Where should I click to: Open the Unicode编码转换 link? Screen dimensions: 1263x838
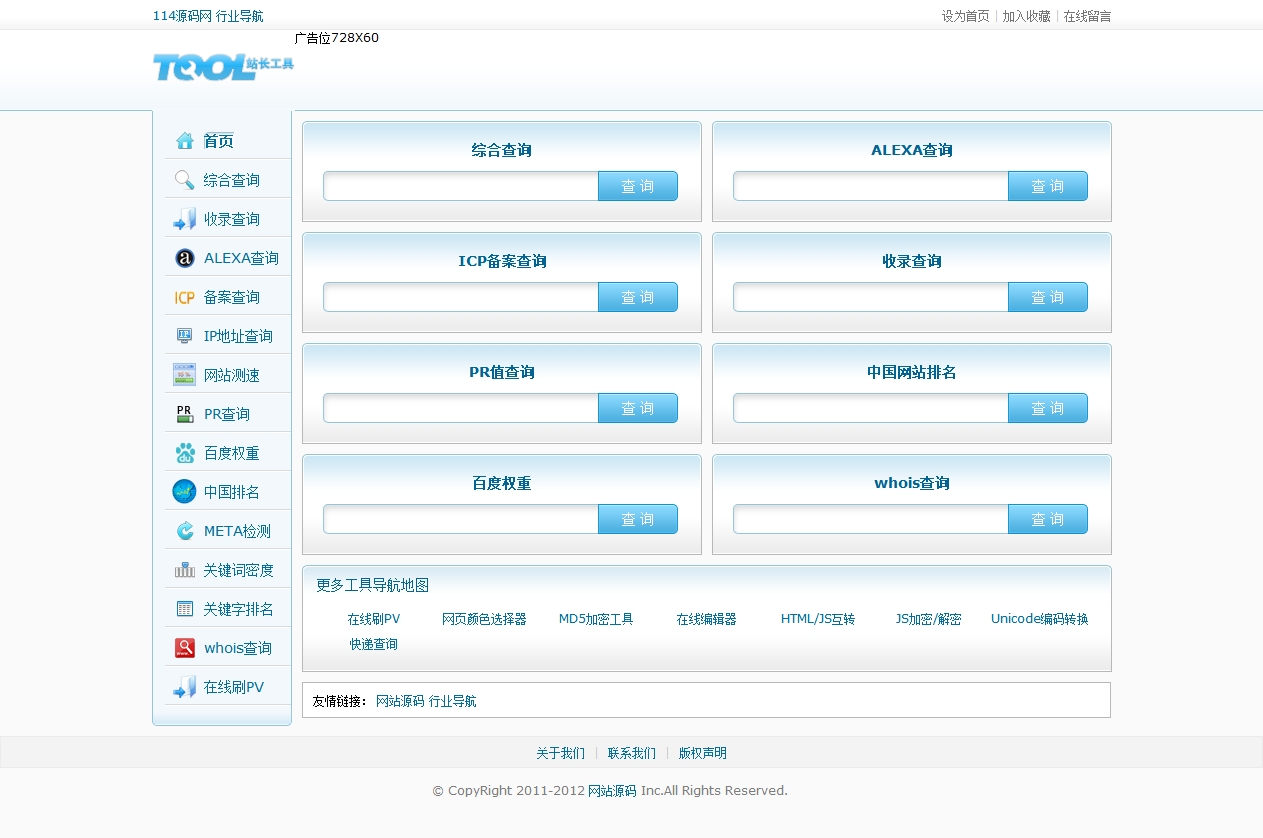[1040, 619]
